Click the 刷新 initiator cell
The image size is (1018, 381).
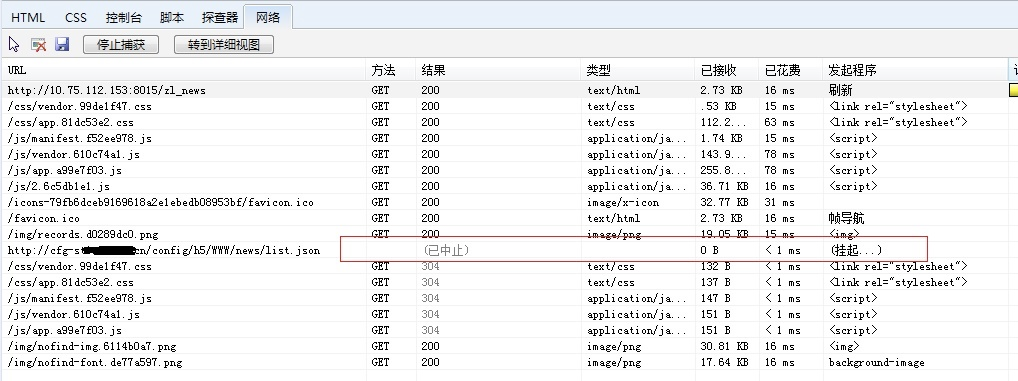point(841,90)
